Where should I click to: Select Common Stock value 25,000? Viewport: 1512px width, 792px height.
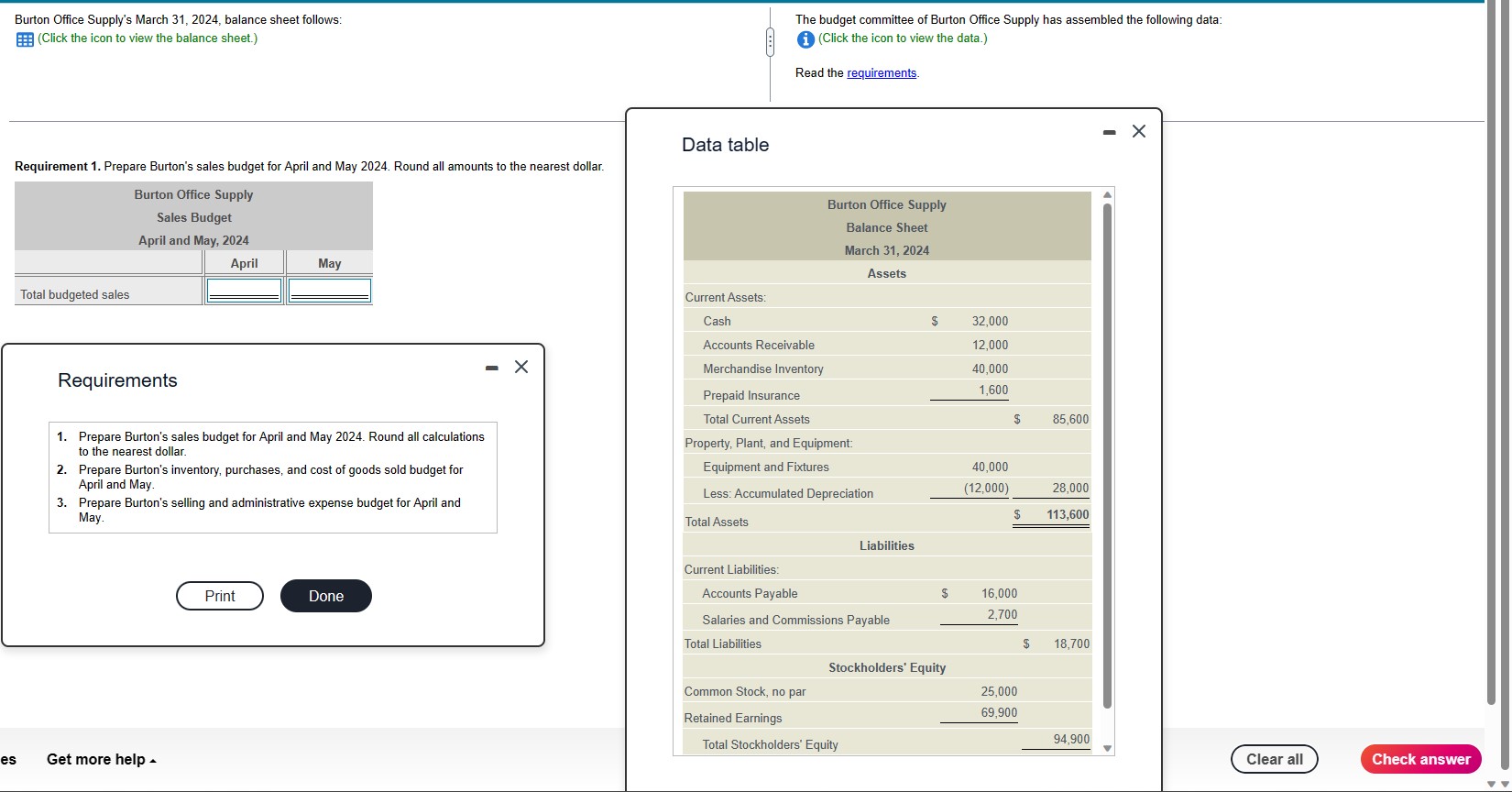(x=999, y=691)
